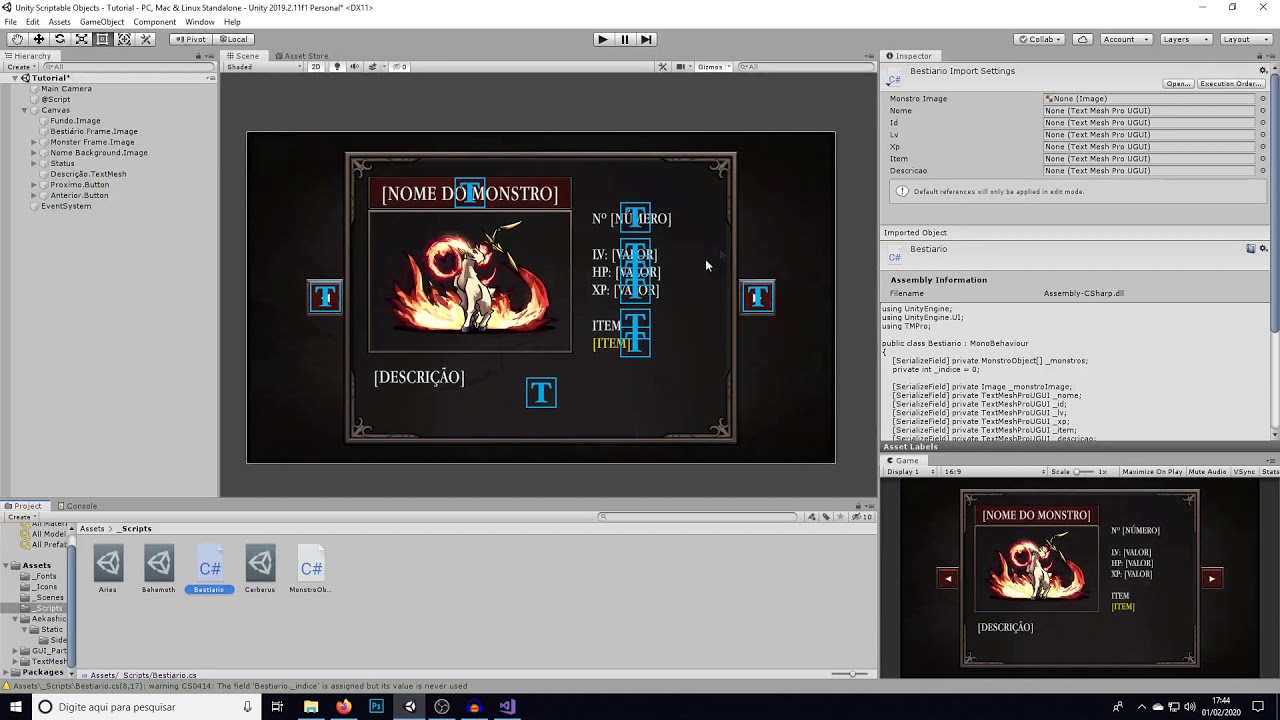Select the Scale tool
The image size is (1280, 720).
pyautogui.click(x=81, y=39)
